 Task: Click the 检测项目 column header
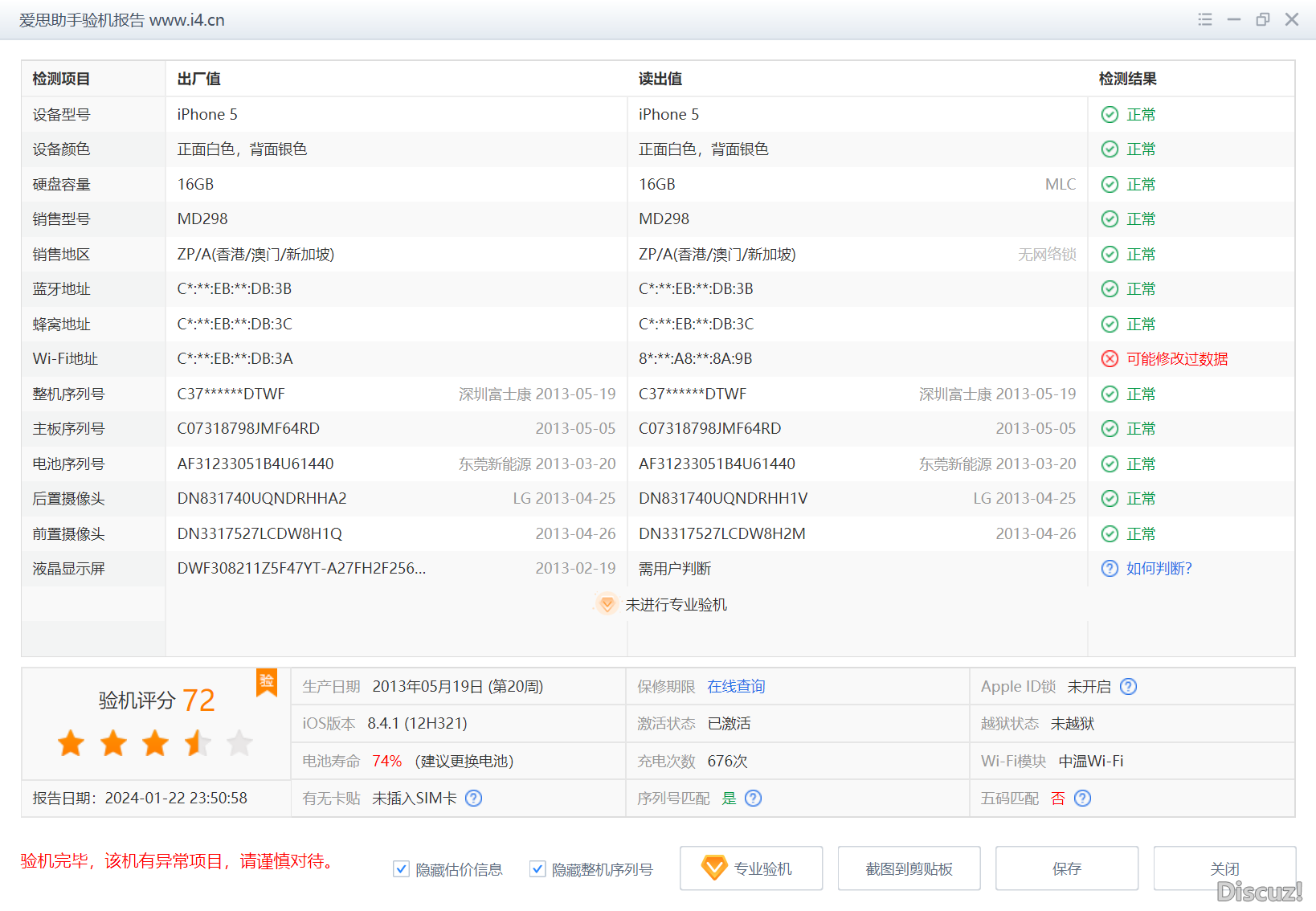(61, 79)
